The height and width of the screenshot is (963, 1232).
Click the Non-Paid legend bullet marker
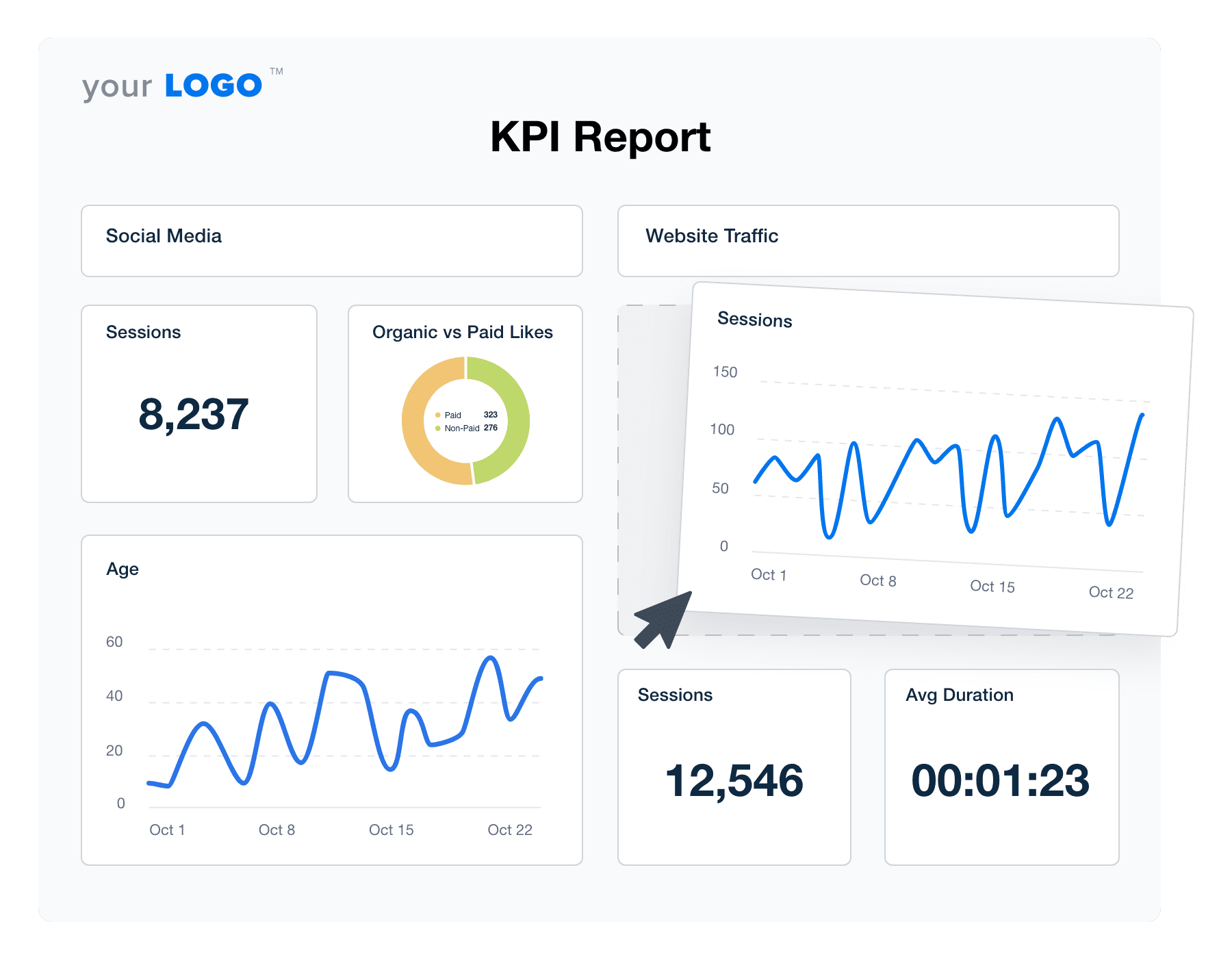pos(437,428)
